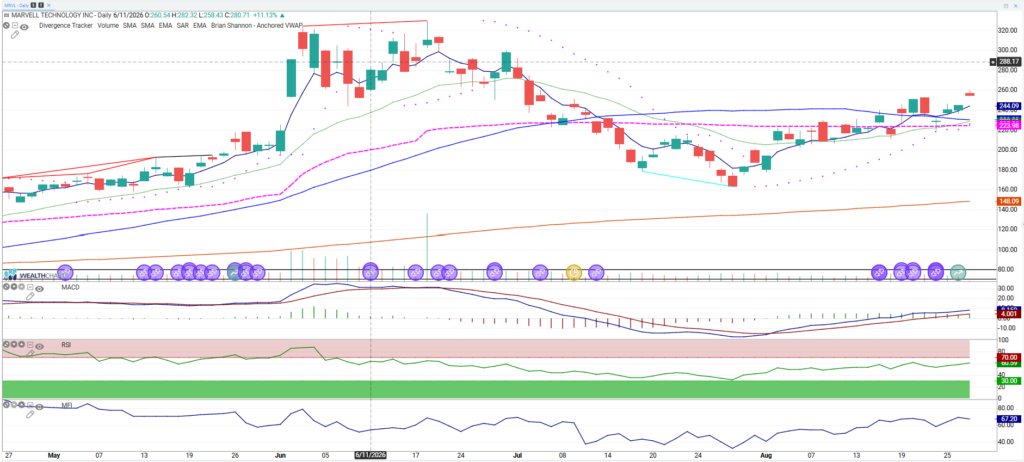Click the RSI indicator label

pyautogui.click(x=66, y=344)
